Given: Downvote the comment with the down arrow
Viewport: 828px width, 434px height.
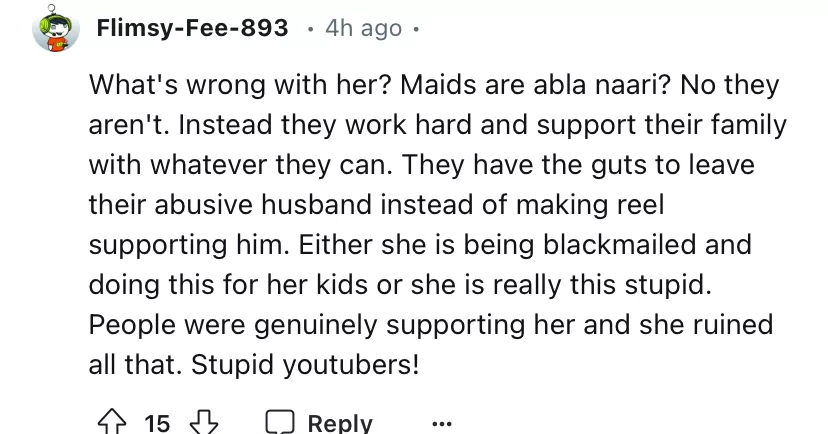Looking at the screenshot, I should tap(204, 423).
